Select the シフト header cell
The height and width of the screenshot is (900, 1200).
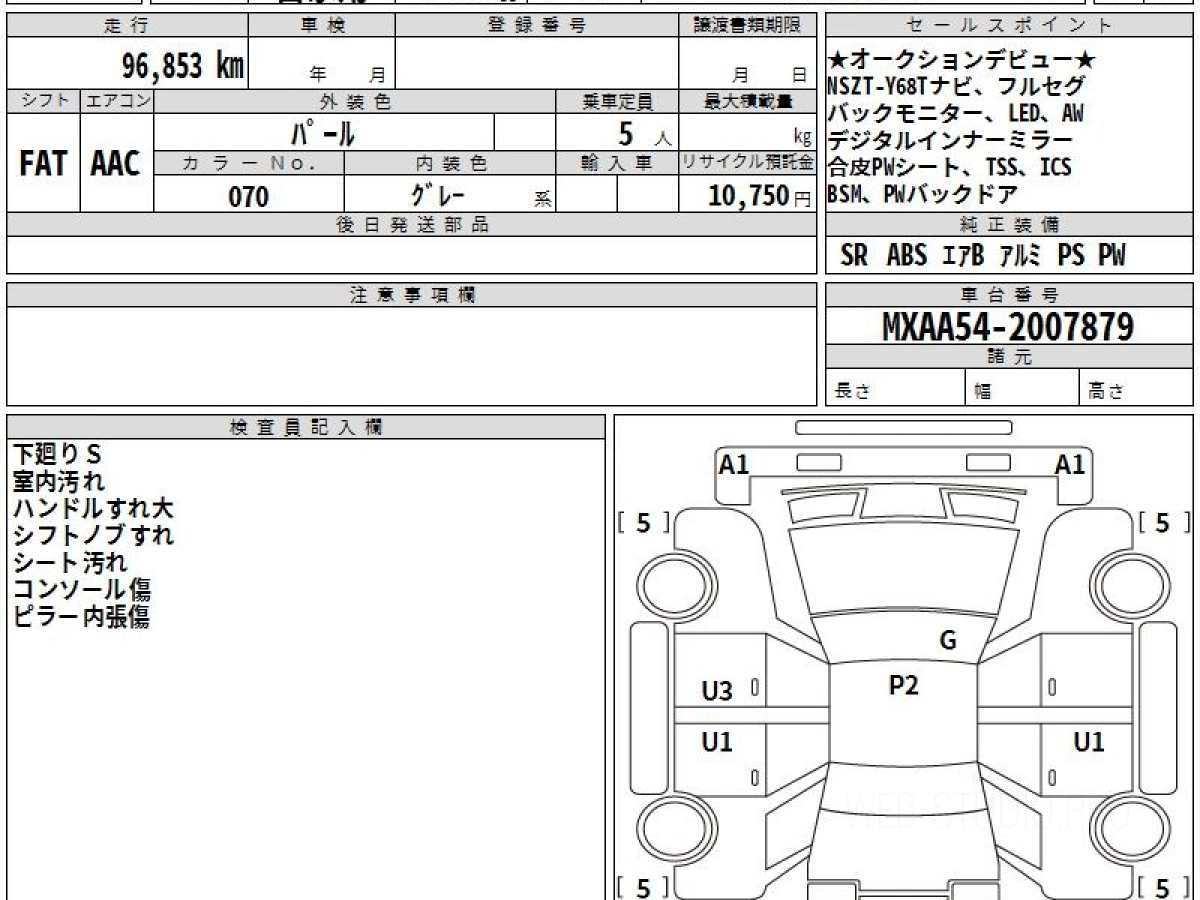click(x=43, y=101)
